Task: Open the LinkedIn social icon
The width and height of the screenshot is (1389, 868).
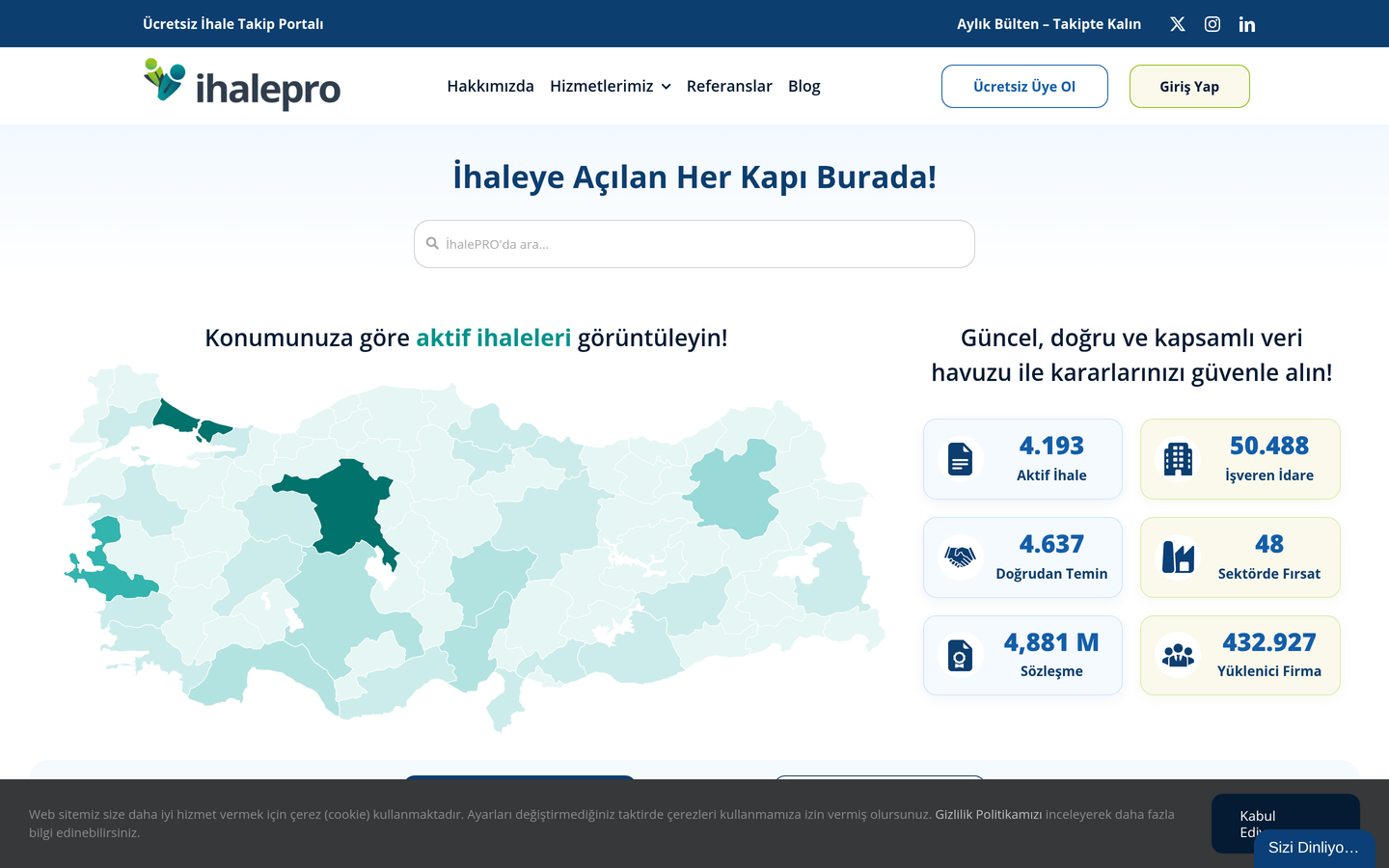Action: pos(1247,24)
